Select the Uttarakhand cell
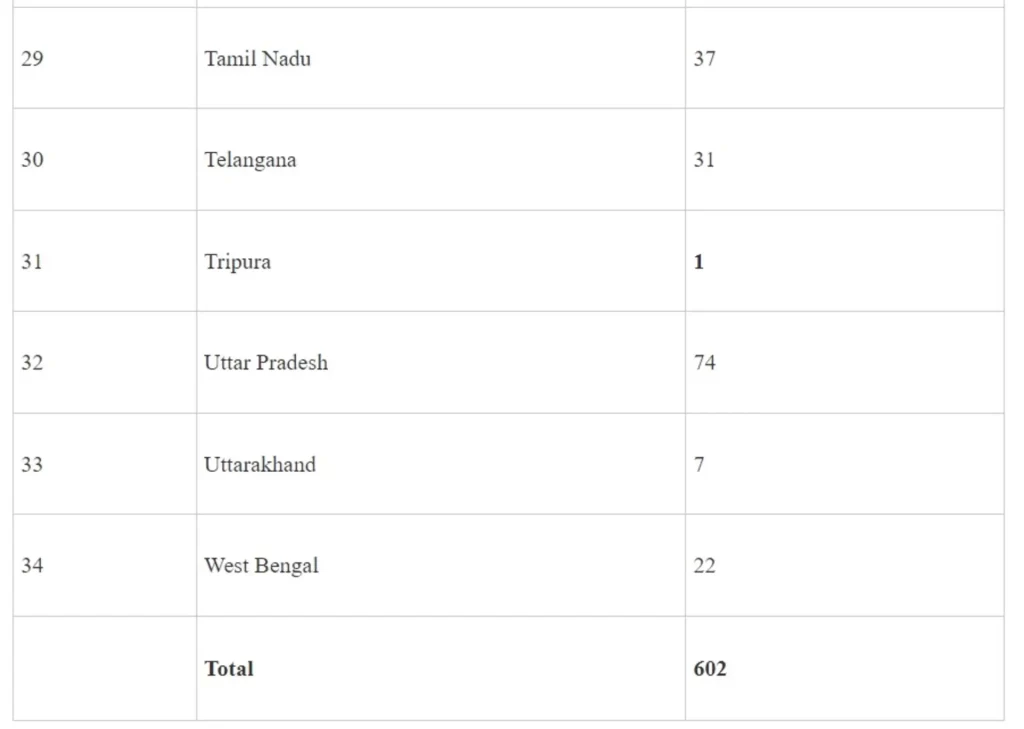The width and height of the screenshot is (1024, 729). (260, 465)
